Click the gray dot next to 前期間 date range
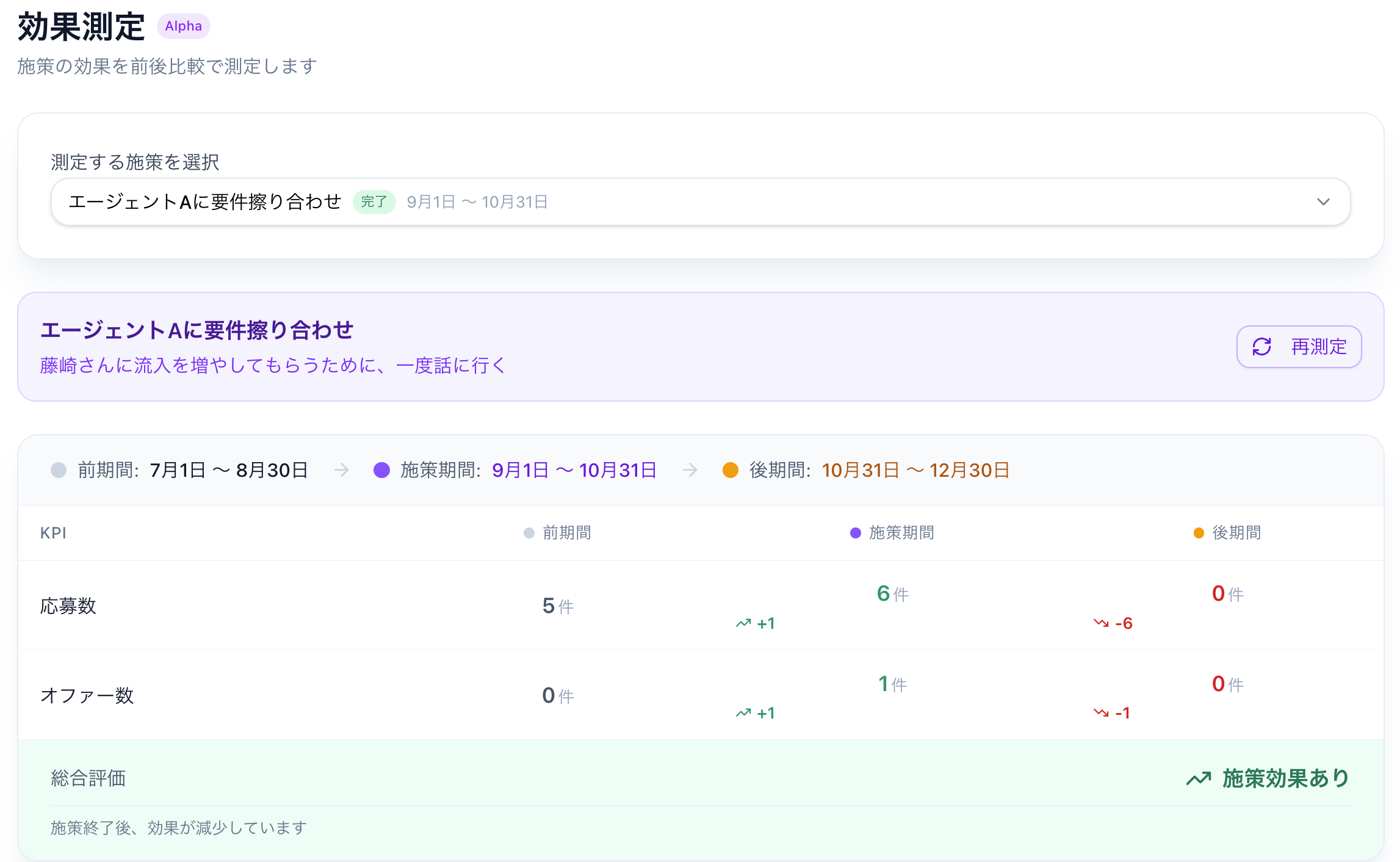Image resolution: width=1400 pixels, height=862 pixels. pyautogui.click(x=59, y=470)
